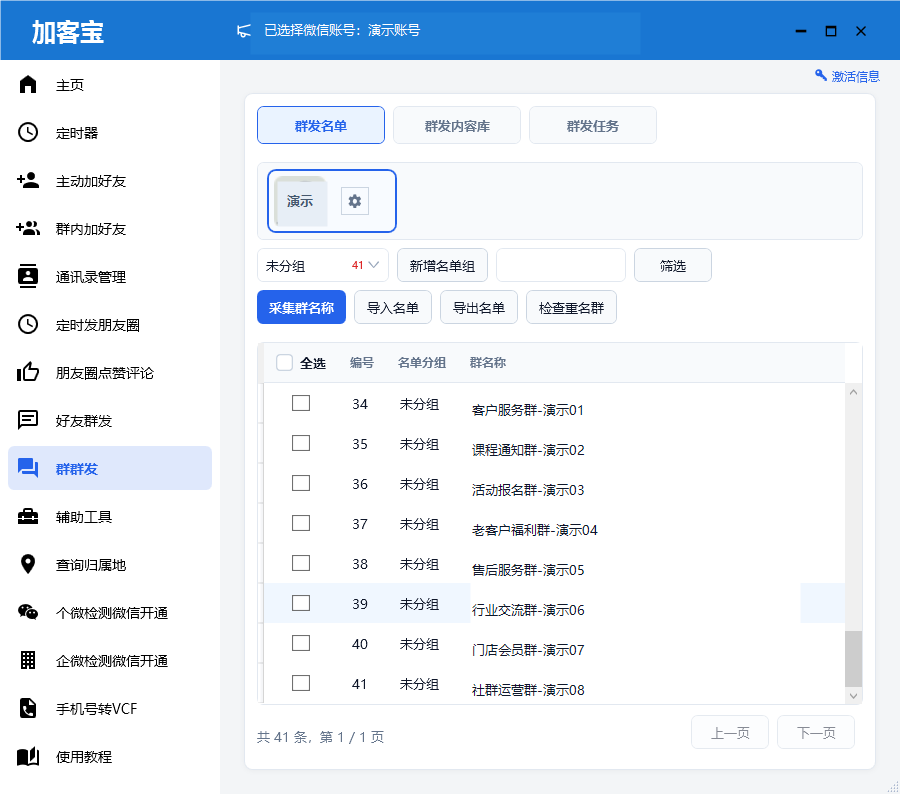Screen dimensions: 900x794
Task: Open 好友群发 text label in sidebar
Action: pos(84,421)
